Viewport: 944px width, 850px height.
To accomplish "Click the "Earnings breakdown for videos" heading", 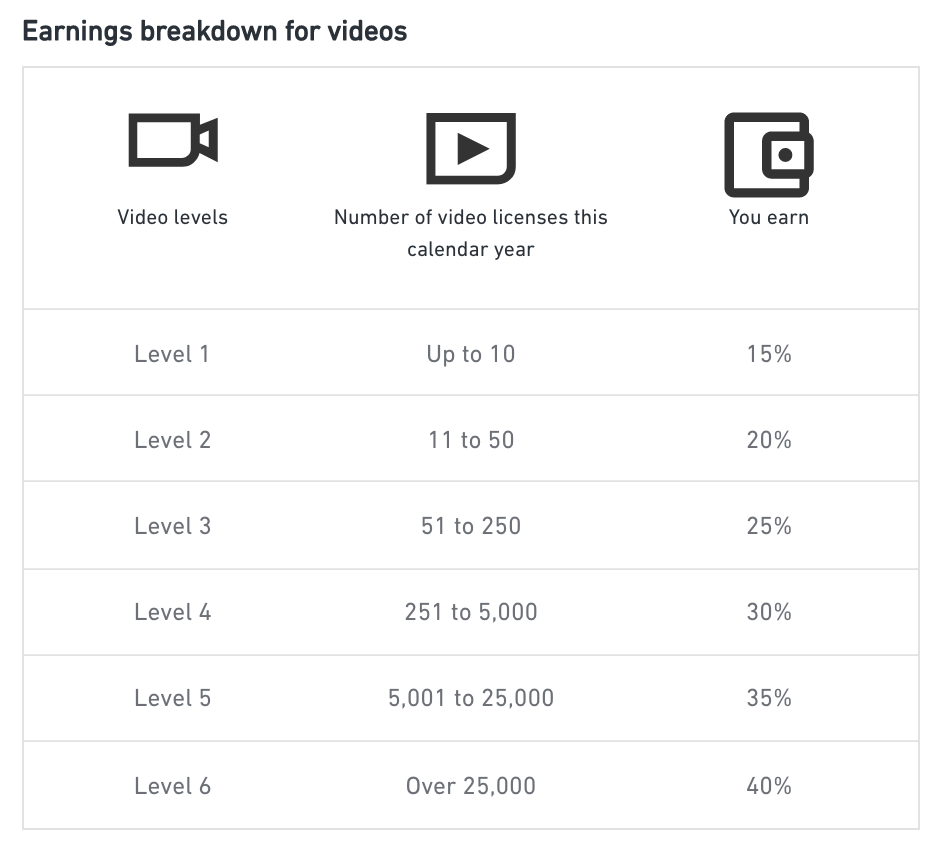I will [x=215, y=32].
